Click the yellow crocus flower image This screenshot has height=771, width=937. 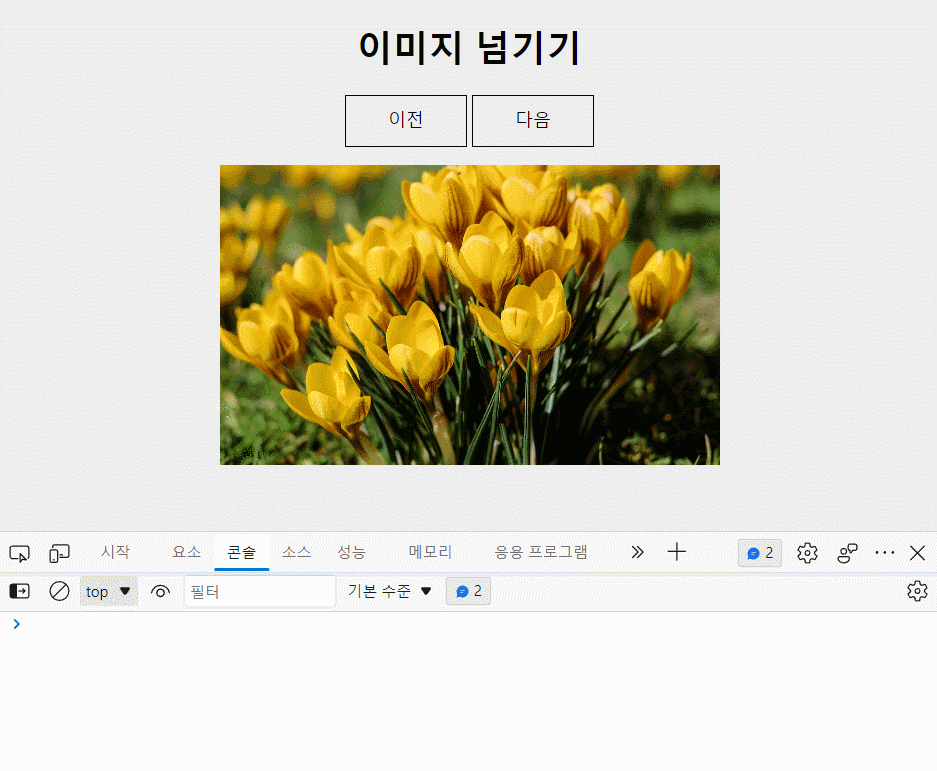470,315
